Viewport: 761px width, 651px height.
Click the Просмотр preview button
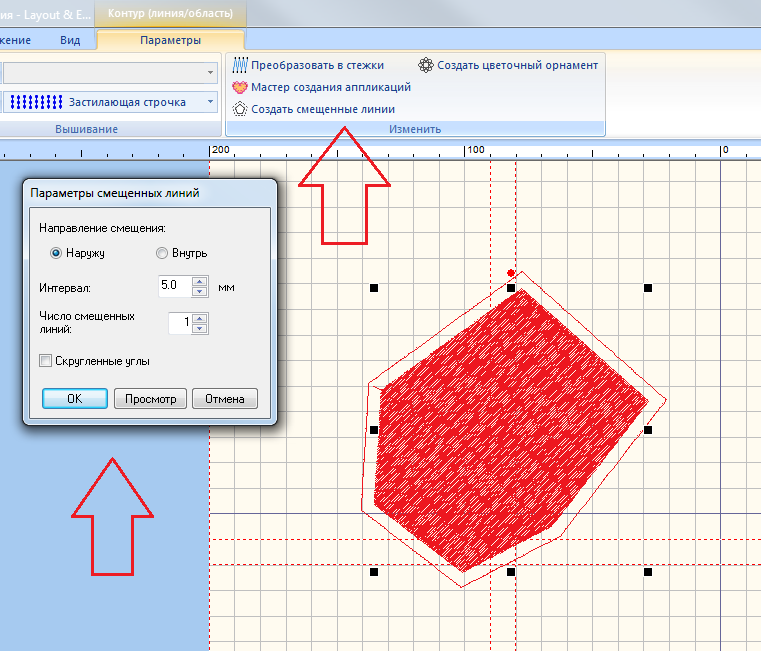click(x=150, y=399)
